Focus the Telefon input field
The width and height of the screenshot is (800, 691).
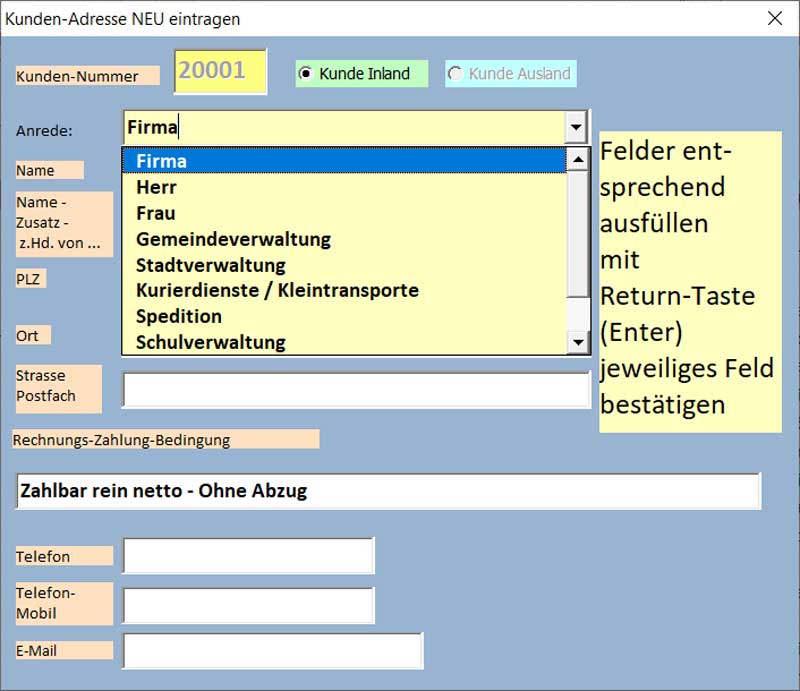(248, 556)
